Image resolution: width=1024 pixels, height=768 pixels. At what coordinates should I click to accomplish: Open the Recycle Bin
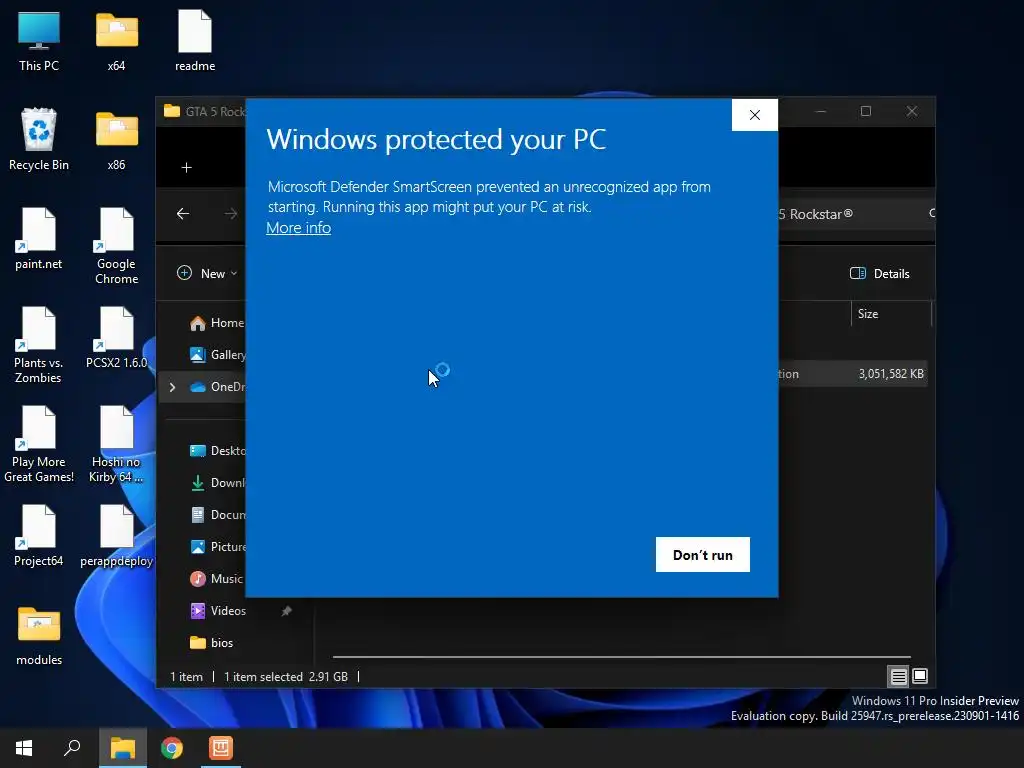[39, 139]
